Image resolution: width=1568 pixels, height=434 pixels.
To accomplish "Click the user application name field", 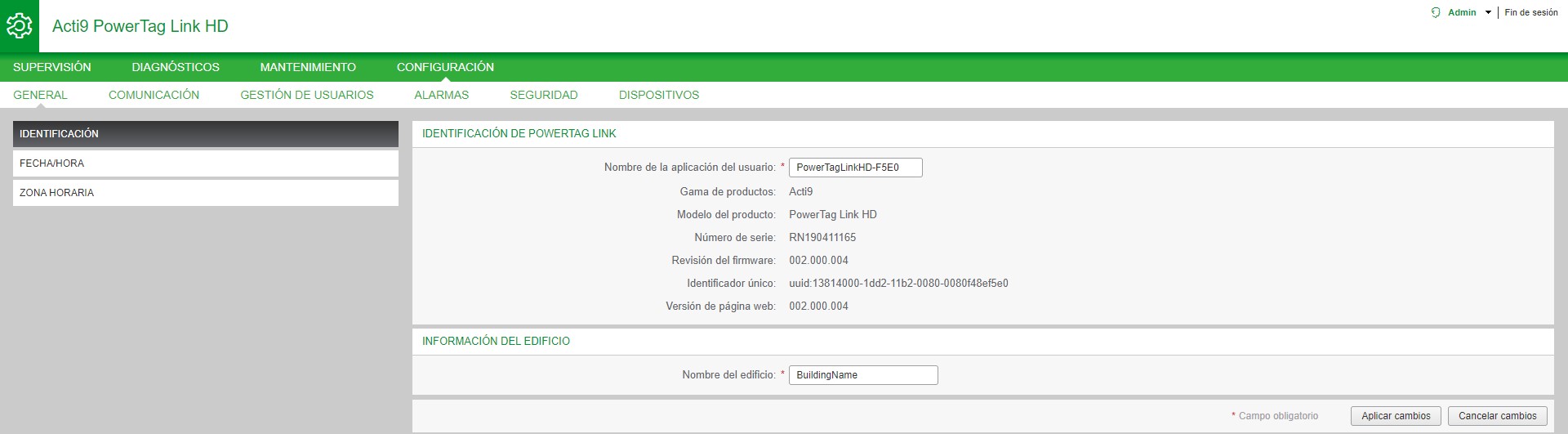I will point(855,168).
